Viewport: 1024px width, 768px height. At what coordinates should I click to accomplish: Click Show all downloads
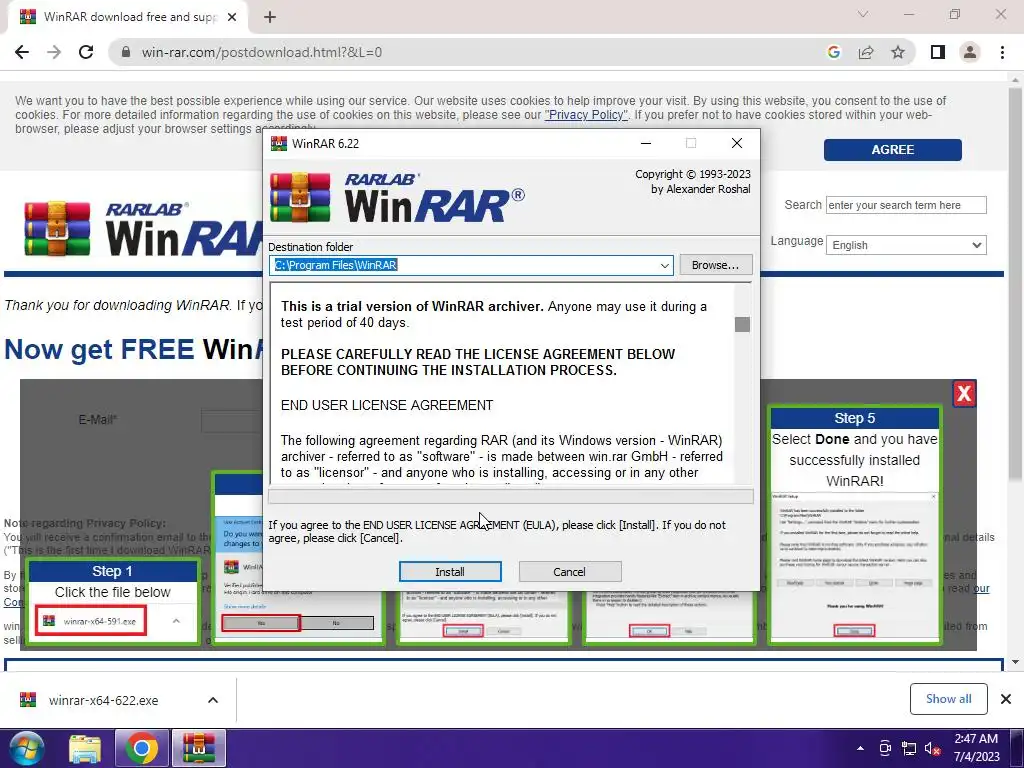(948, 699)
